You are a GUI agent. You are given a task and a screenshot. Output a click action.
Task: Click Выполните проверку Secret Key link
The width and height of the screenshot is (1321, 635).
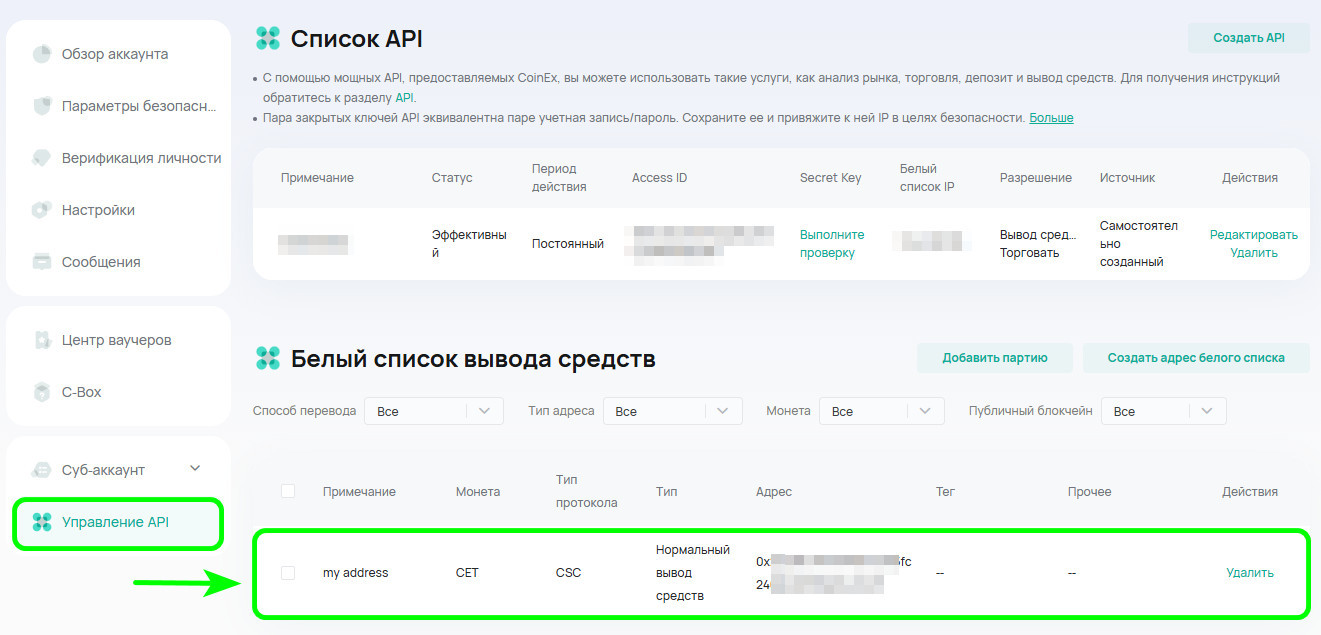pyautogui.click(x=831, y=244)
